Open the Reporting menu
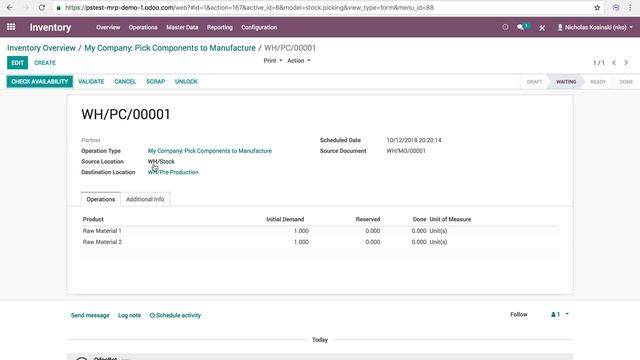640x360 pixels. click(x=220, y=27)
